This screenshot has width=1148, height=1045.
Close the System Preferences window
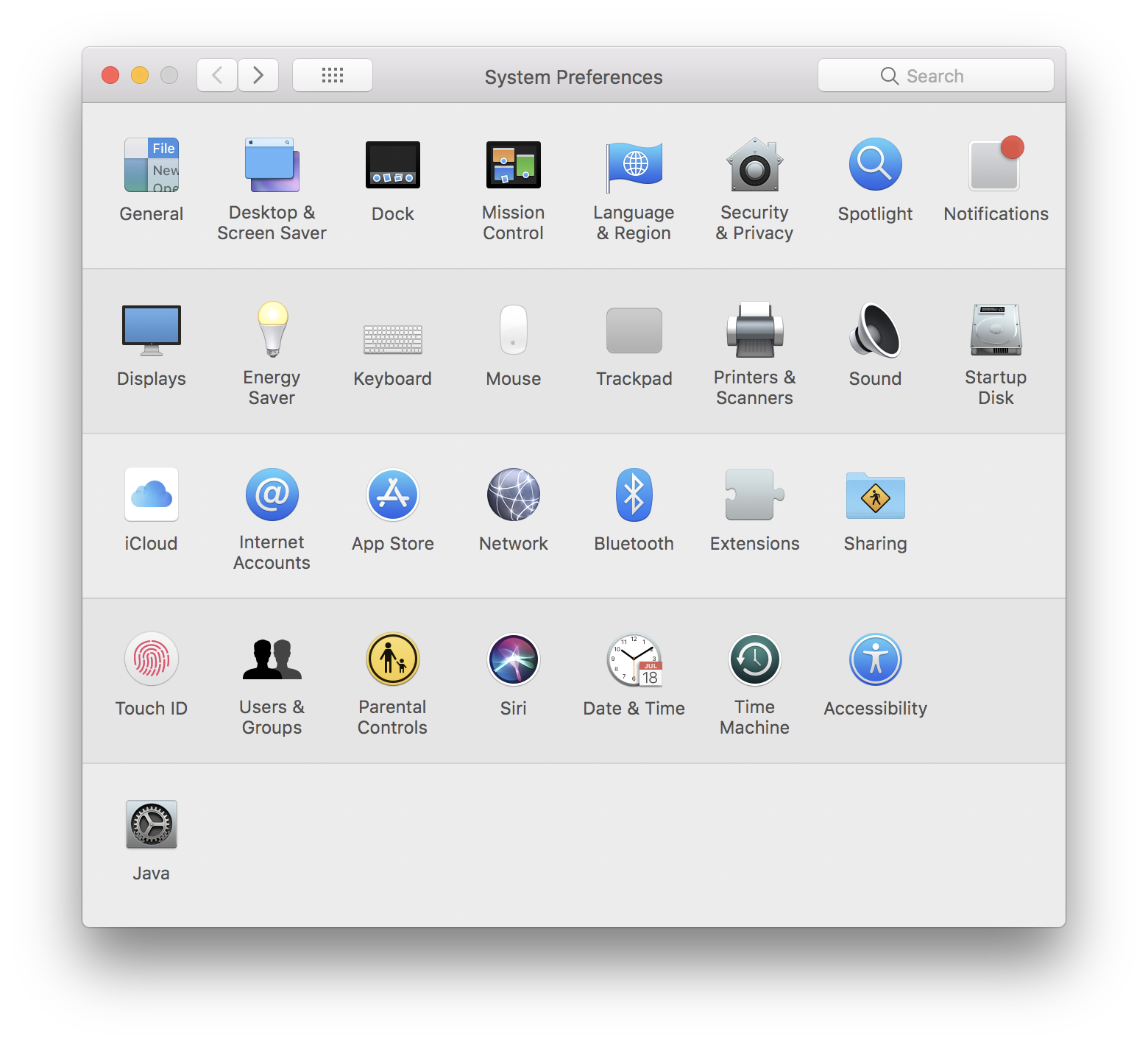pyautogui.click(x=110, y=75)
